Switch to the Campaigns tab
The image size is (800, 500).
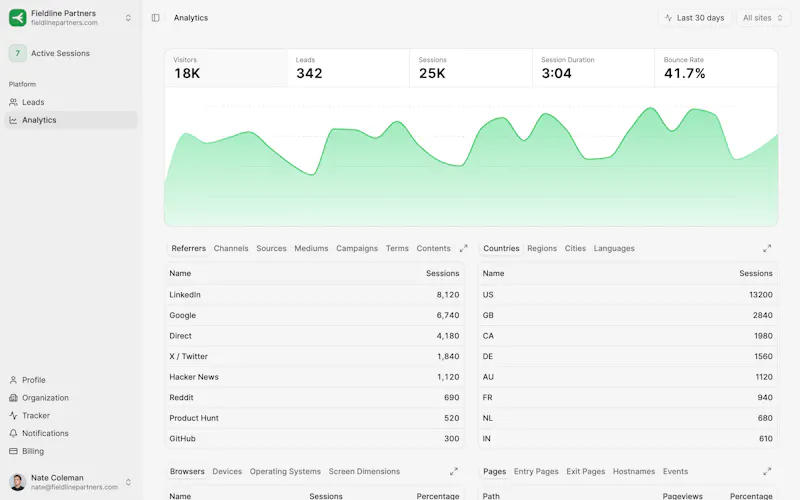point(357,248)
